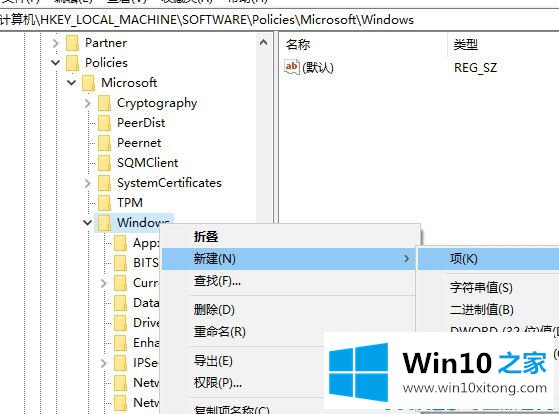Select the Policies tree item

106,63
